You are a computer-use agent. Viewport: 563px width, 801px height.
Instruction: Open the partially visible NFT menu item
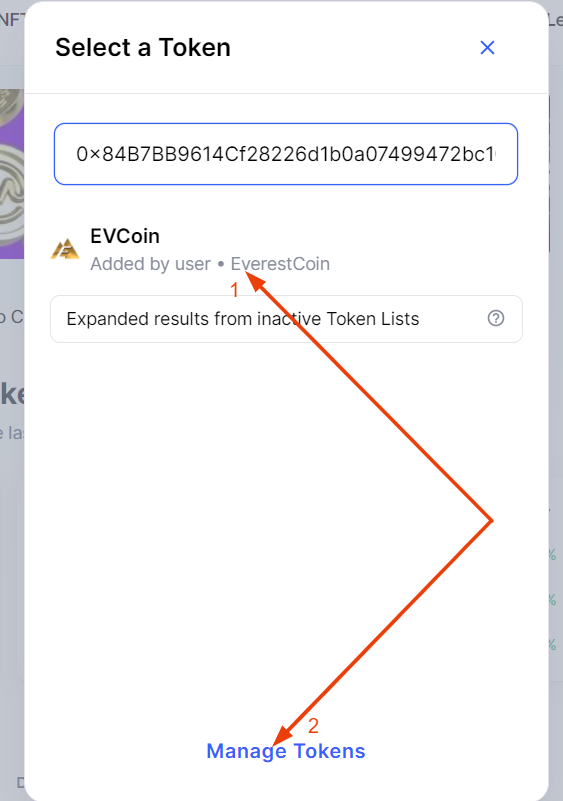click(11, 19)
